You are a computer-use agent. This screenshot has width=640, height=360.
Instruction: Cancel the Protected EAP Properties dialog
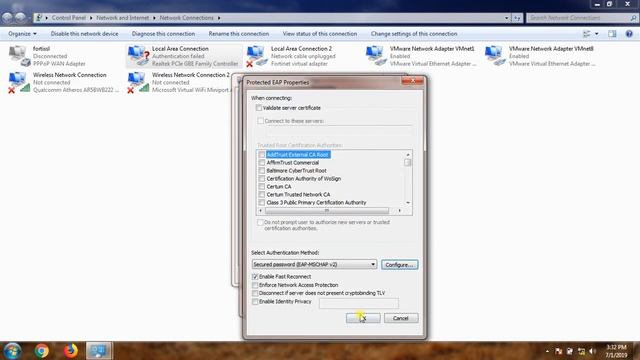[401, 318]
